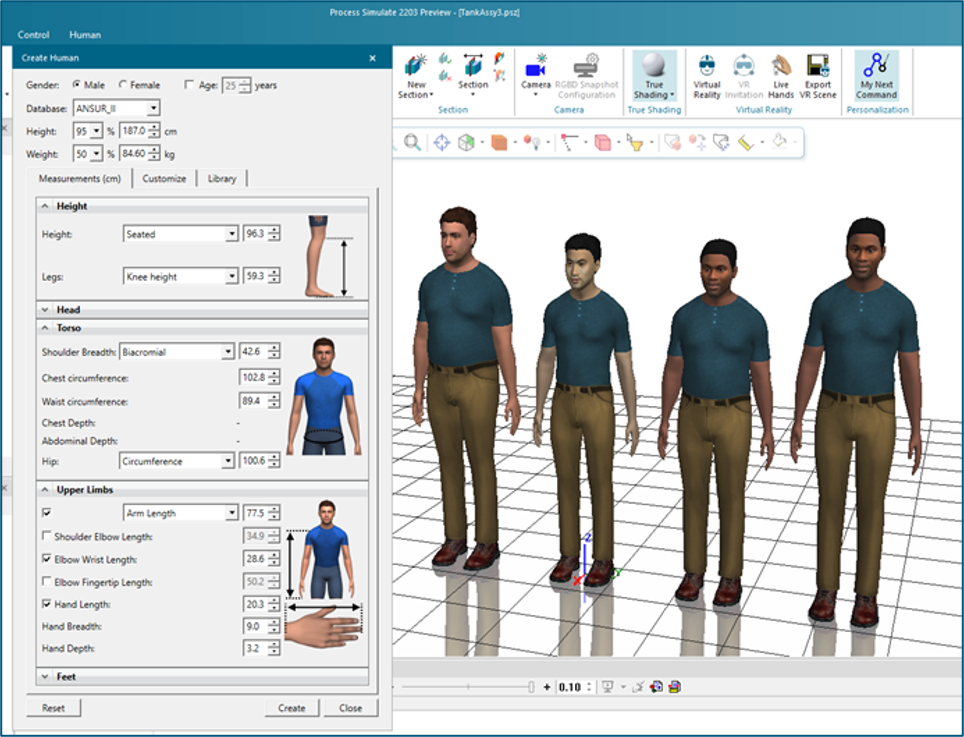Enable the Age checkbox

[x=191, y=86]
